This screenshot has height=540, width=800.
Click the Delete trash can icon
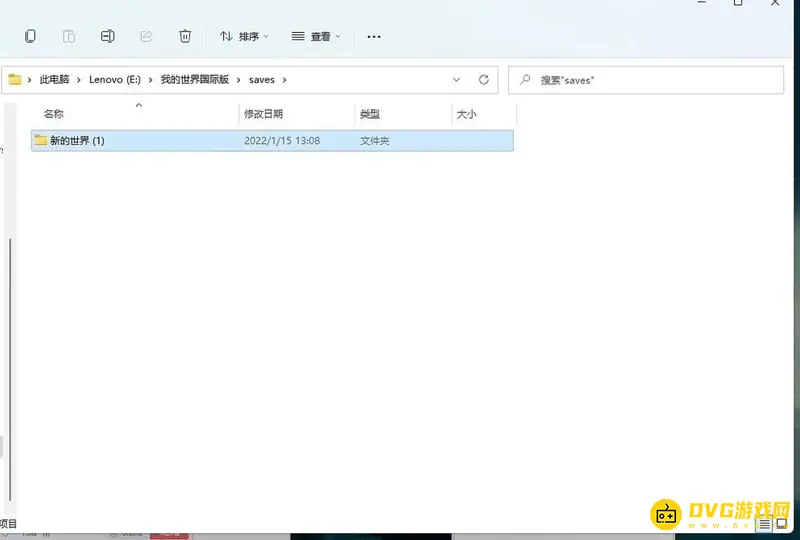pos(185,36)
